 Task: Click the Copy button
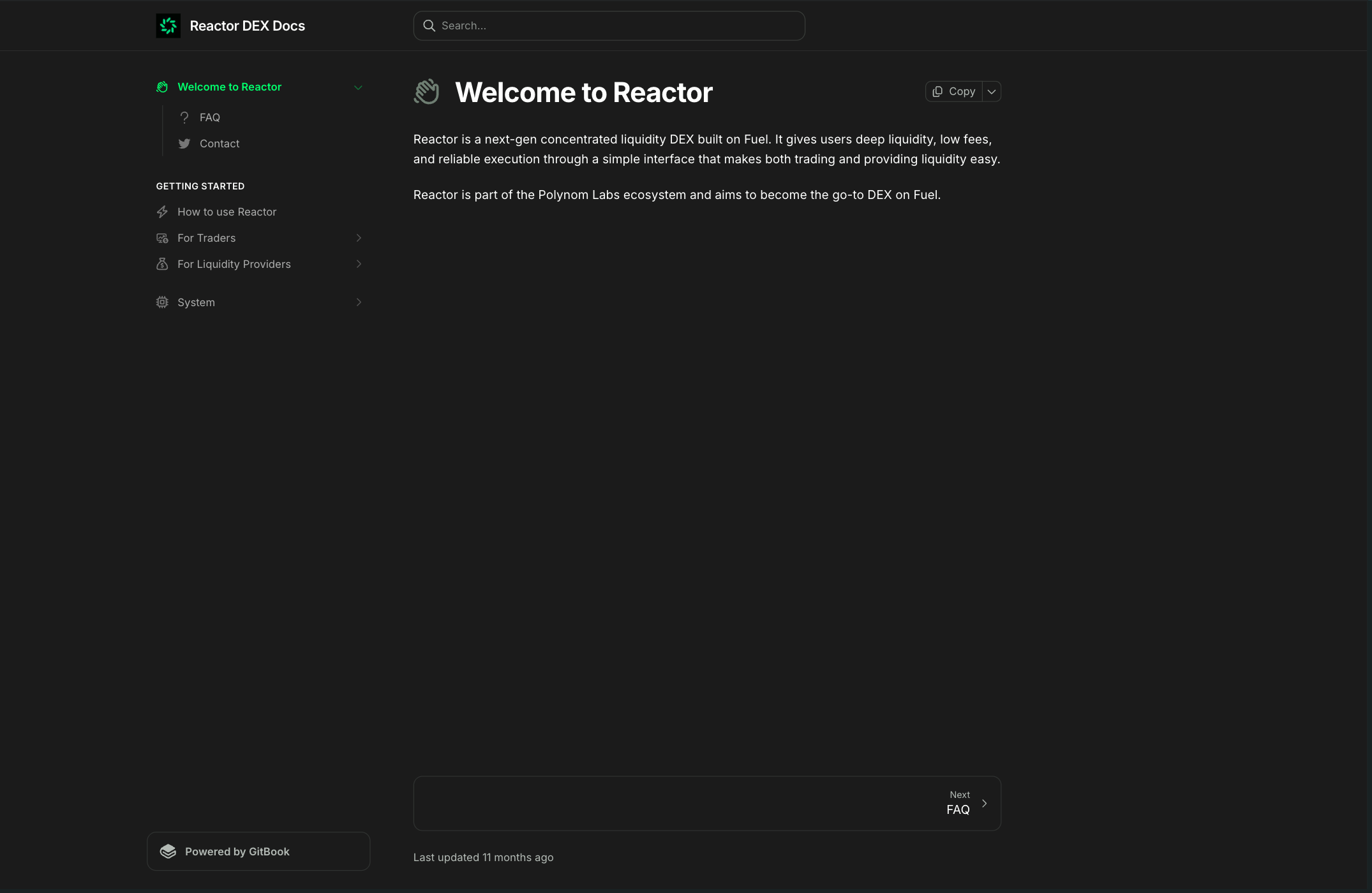click(x=953, y=92)
